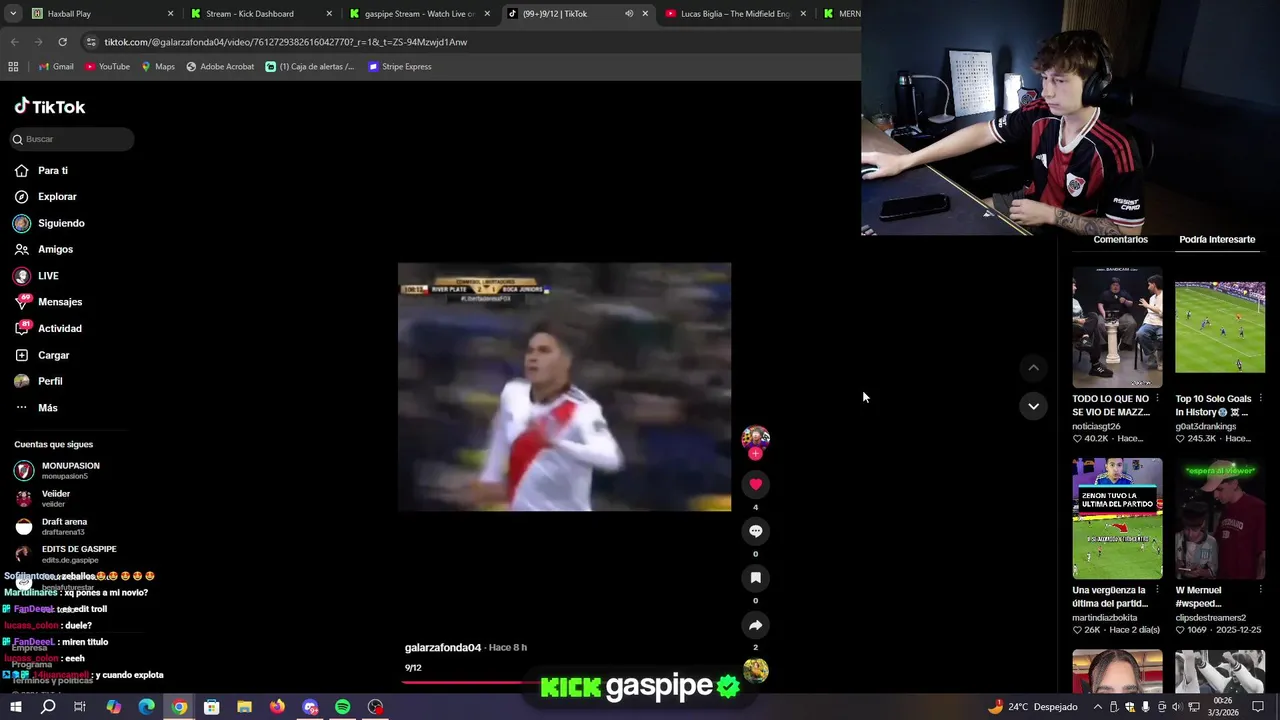Open system volume control in tray

click(x=1177, y=707)
